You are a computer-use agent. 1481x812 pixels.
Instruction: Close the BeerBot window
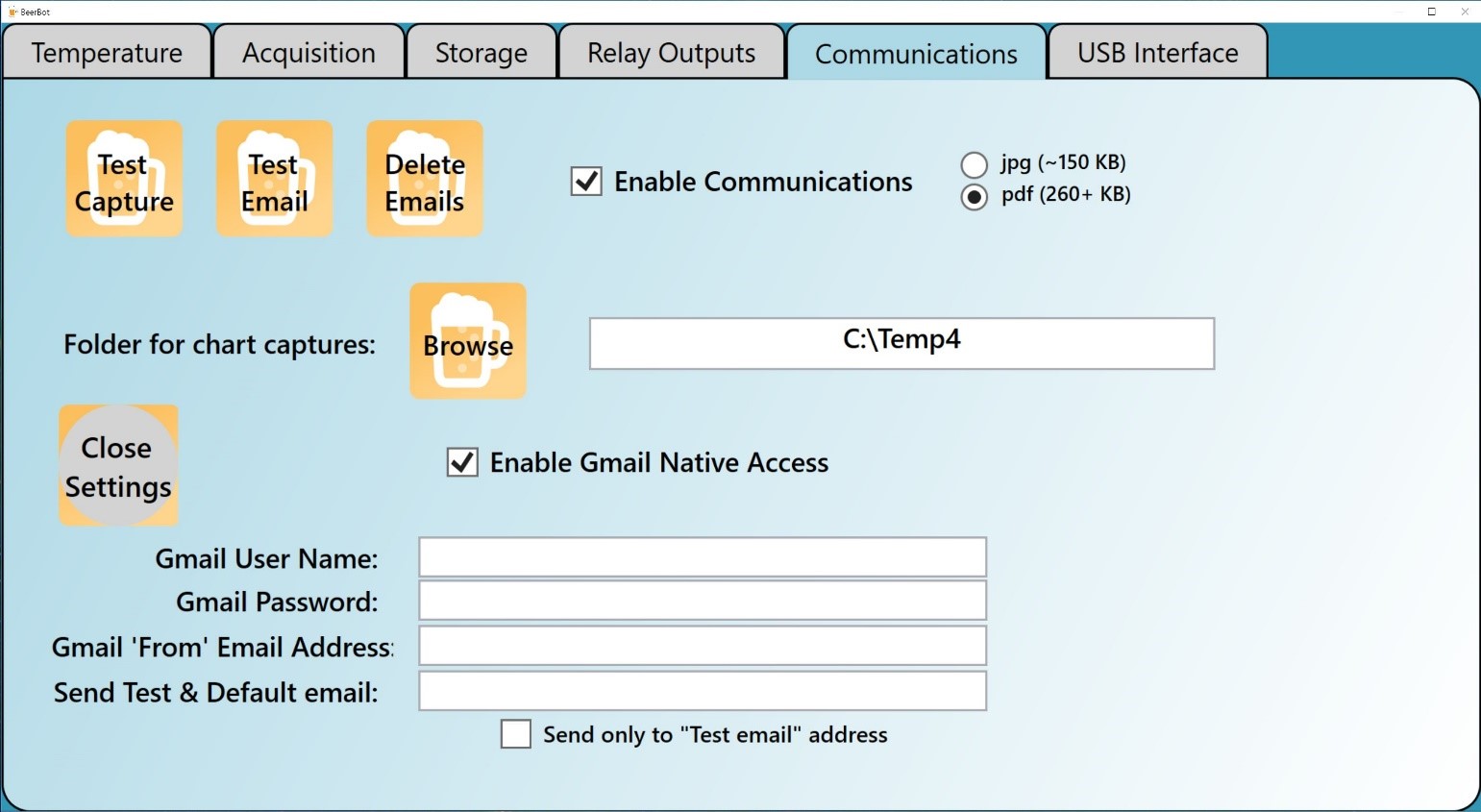(x=1465, y=12)
